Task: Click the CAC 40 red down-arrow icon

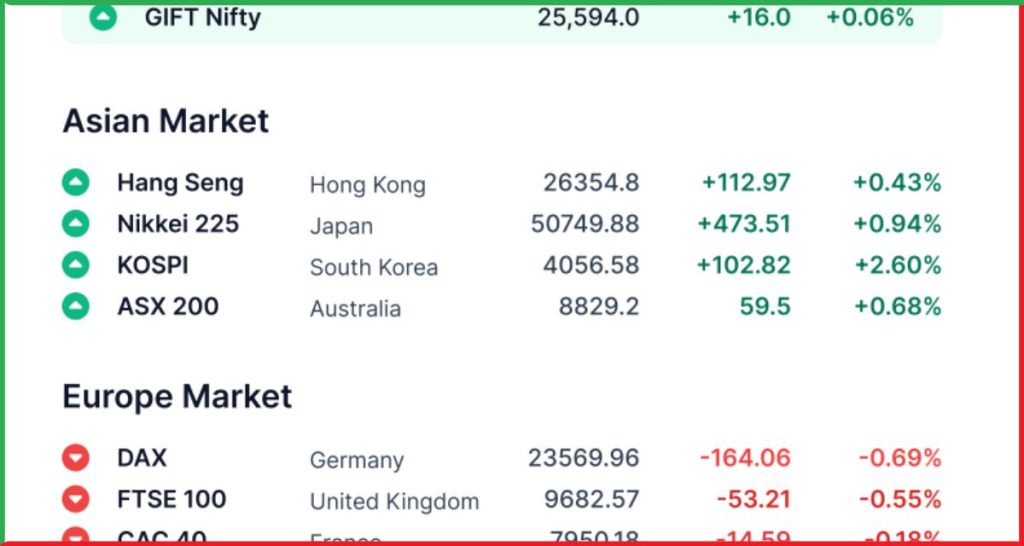Action: click(x=76, y=536)
